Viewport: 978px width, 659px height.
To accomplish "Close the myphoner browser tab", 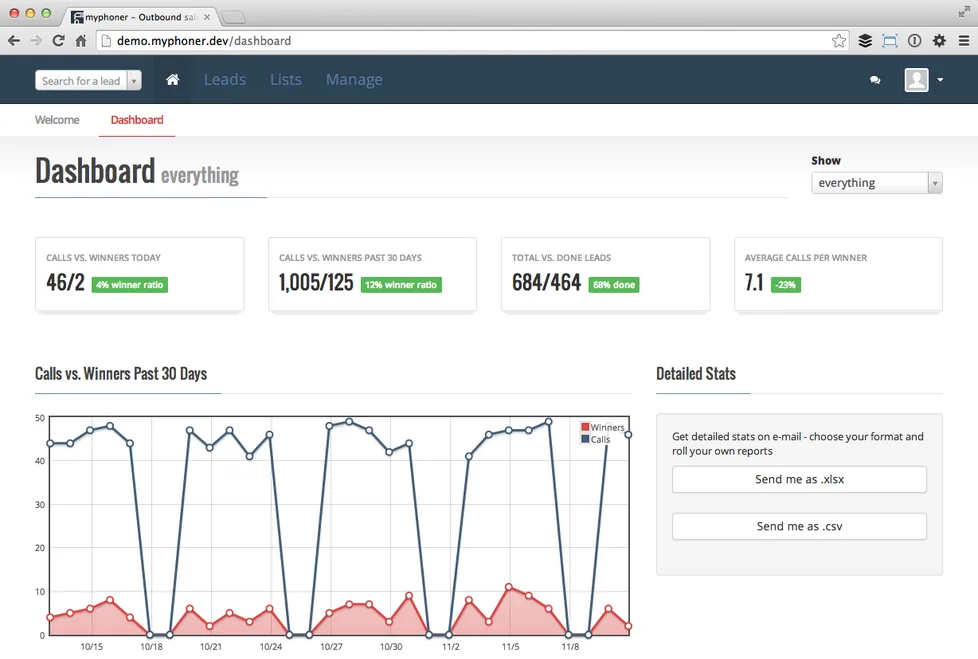I will coord(207,17).
